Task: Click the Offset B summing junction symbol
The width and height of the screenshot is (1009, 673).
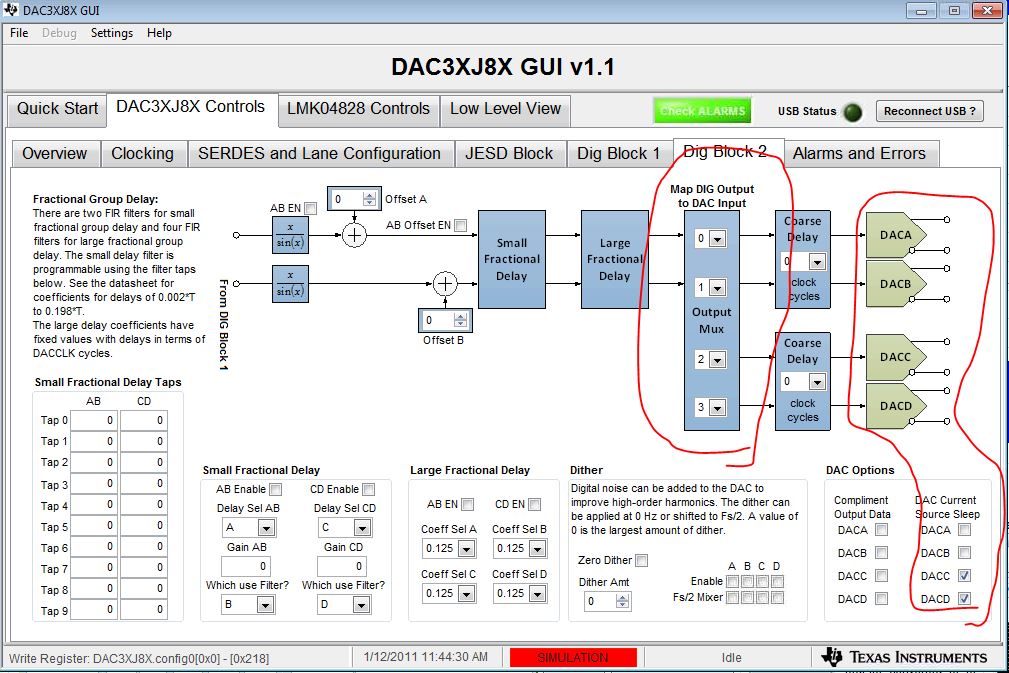Action: click(445, 284)
